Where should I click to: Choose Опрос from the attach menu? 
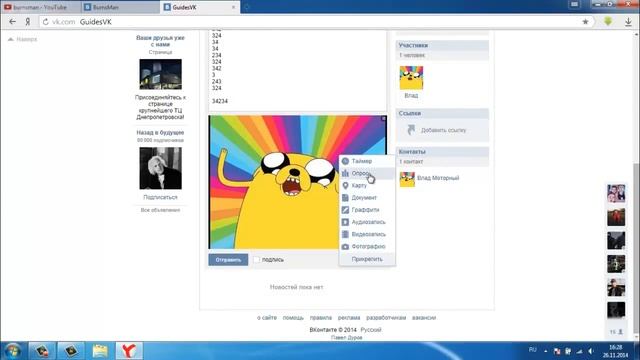pos(367,173)
